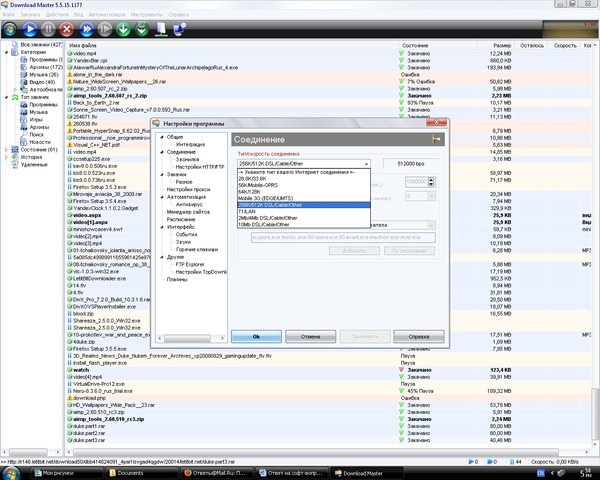Click the Видео (49) category icon
Viewport: 600px width, 480px height.
24,82
